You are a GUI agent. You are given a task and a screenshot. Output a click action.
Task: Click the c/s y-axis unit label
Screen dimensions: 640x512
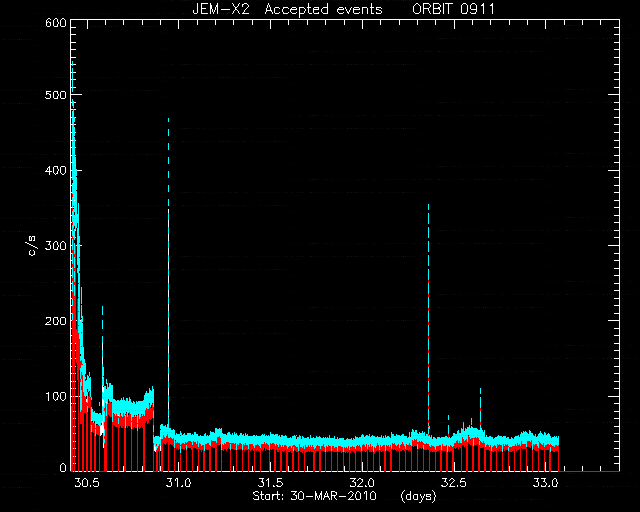click(33, 246)
